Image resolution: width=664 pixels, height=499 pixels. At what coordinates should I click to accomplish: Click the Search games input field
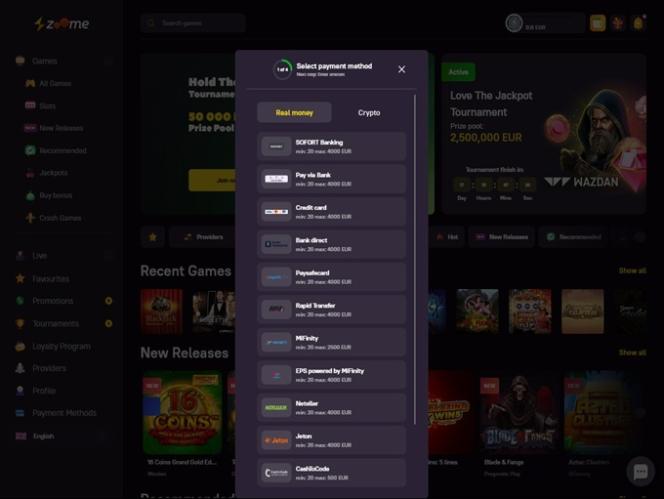(193, 23)
